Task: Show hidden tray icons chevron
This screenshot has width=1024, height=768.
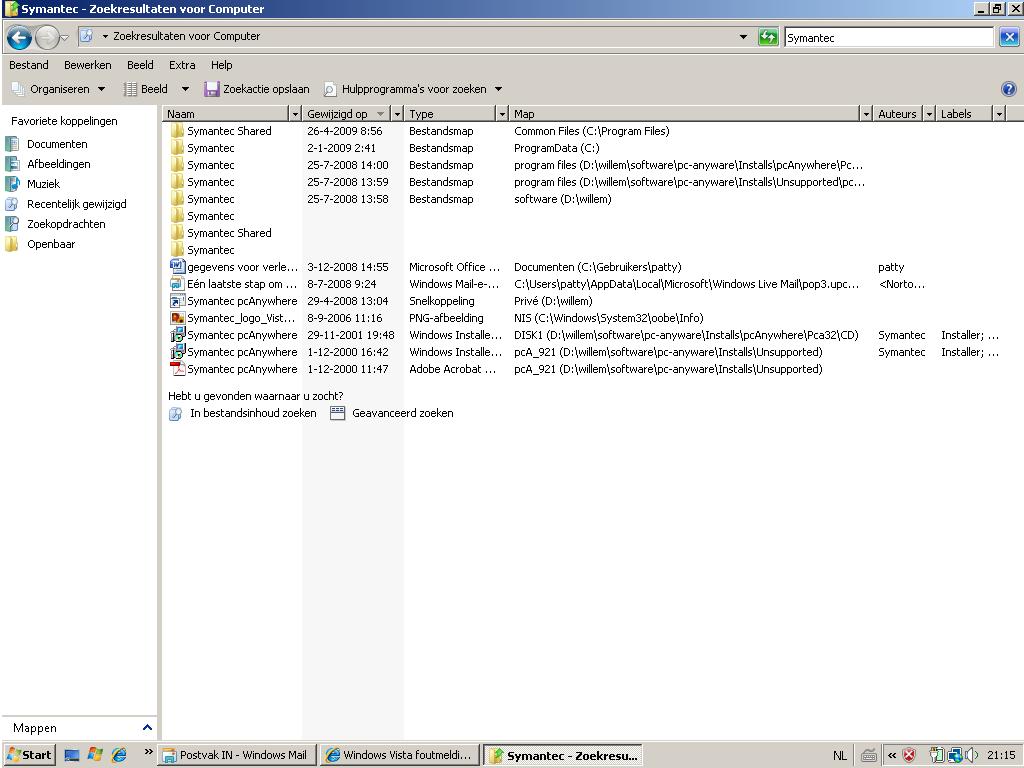Action: pos(891,756)
